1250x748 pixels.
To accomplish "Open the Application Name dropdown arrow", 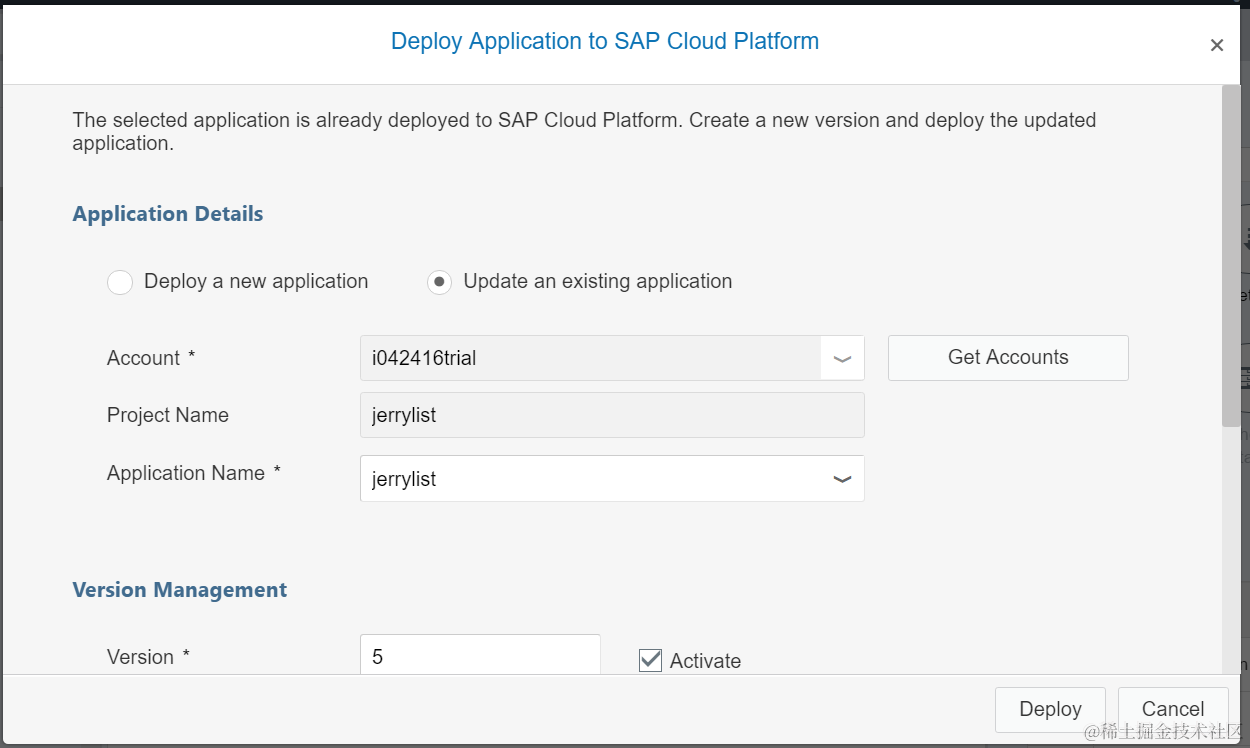I will (x=842, y=479).
